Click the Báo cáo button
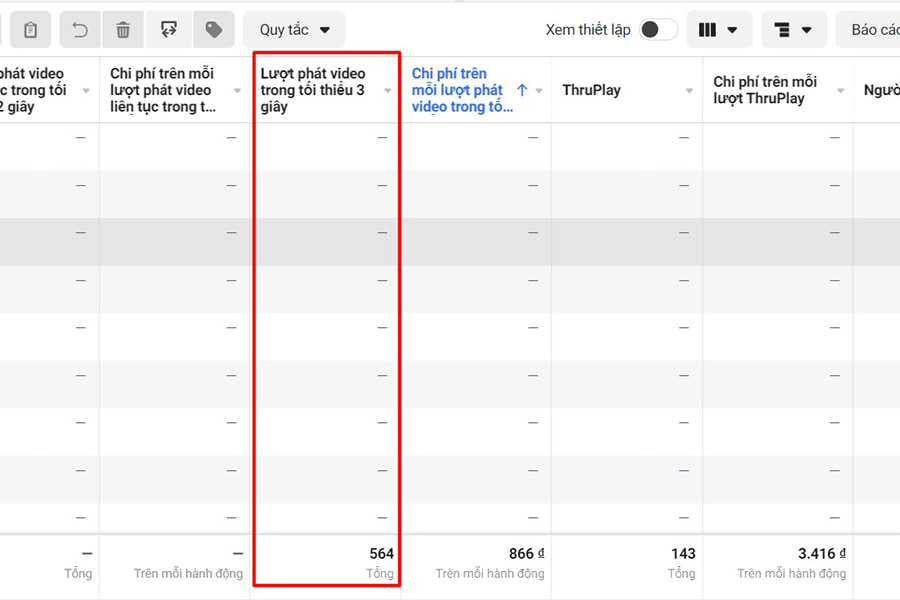900x600 pixels. coord(872,30)
